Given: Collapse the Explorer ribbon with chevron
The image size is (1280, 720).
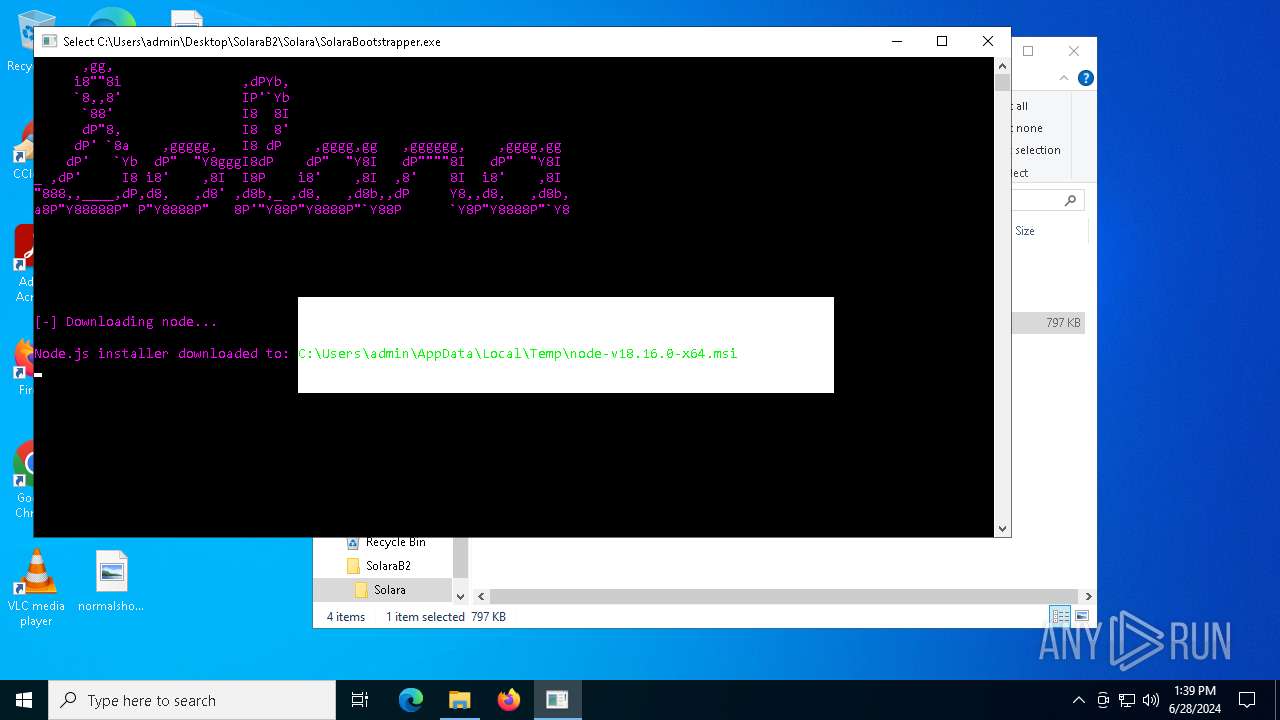Looking at the screenshot, I should coord(1063,78).
